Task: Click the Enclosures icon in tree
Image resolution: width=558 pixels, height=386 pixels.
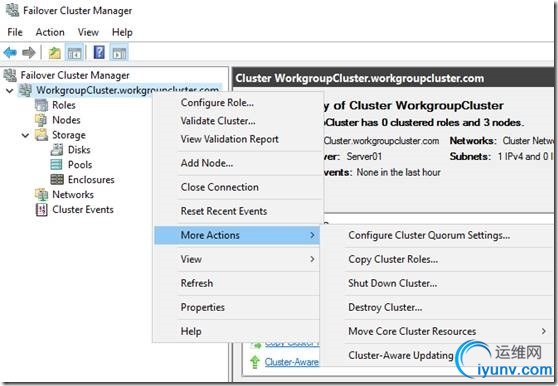Action: pos(57,179)
